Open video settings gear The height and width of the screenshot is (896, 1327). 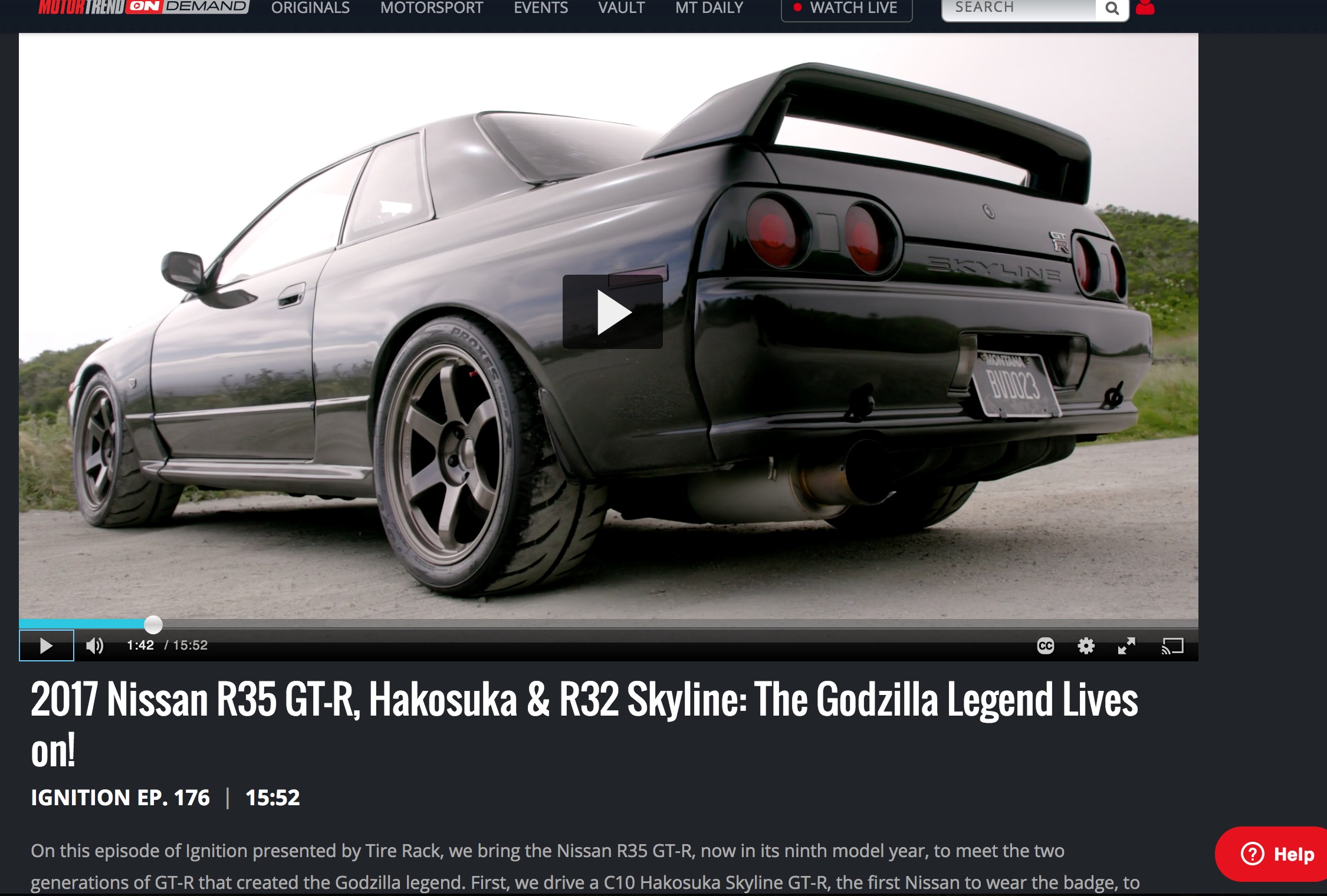click(1086, 646)
